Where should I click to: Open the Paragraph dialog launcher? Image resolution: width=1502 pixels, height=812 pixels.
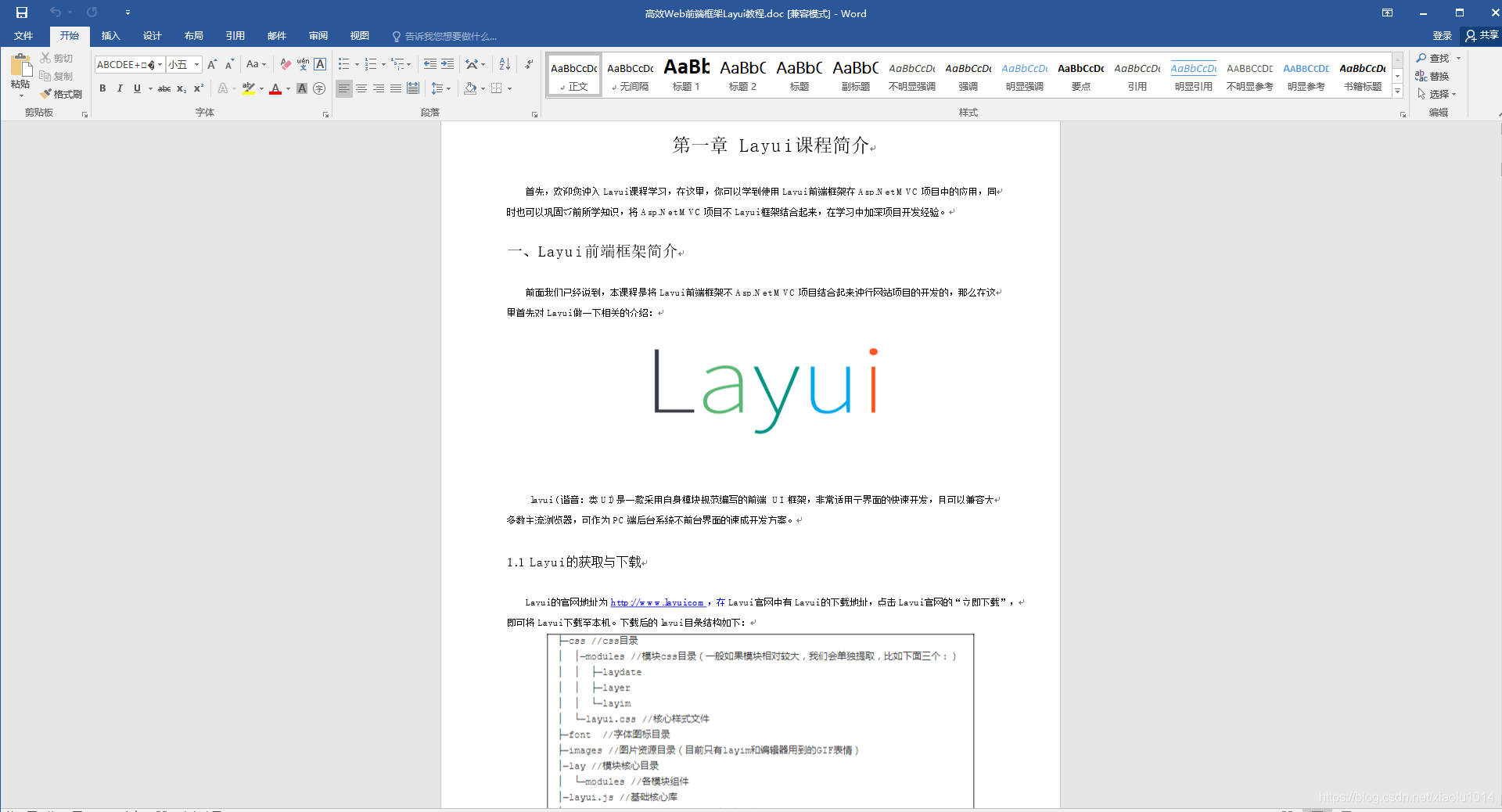point(535,115)
